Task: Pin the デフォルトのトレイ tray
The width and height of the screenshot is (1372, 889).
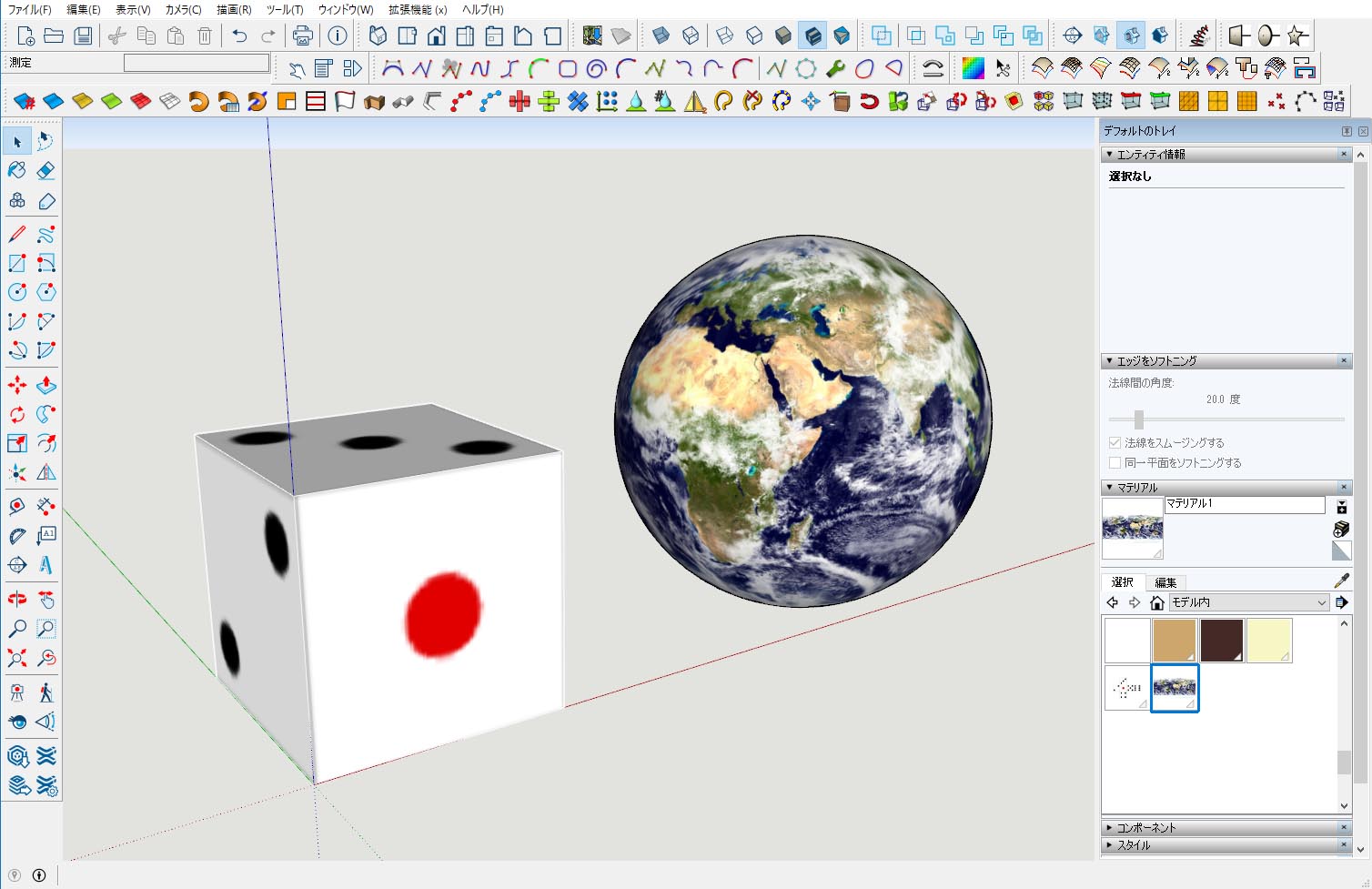Action: tap(1347, 131)
